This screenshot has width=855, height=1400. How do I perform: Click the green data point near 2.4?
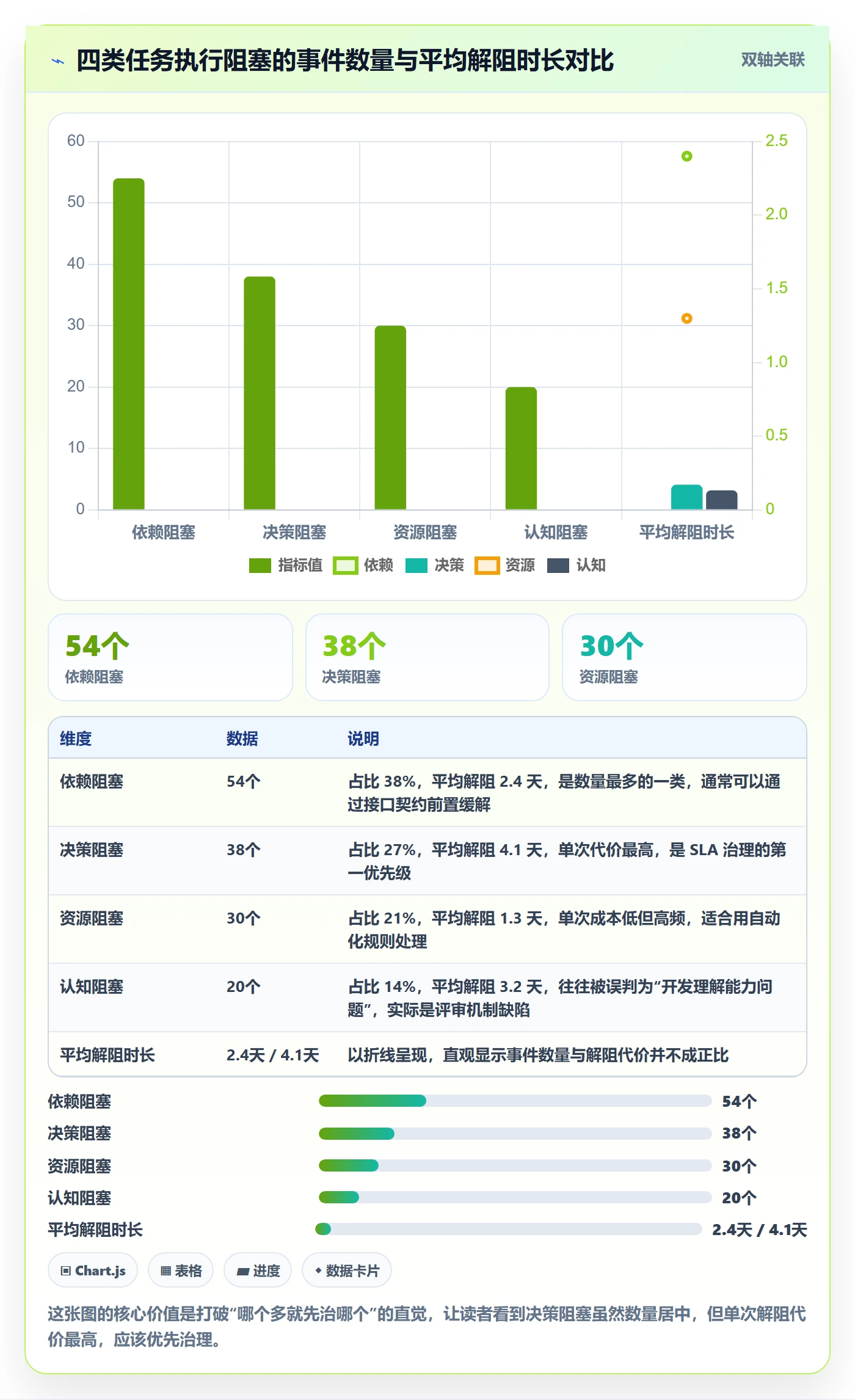tap(686, 156)
